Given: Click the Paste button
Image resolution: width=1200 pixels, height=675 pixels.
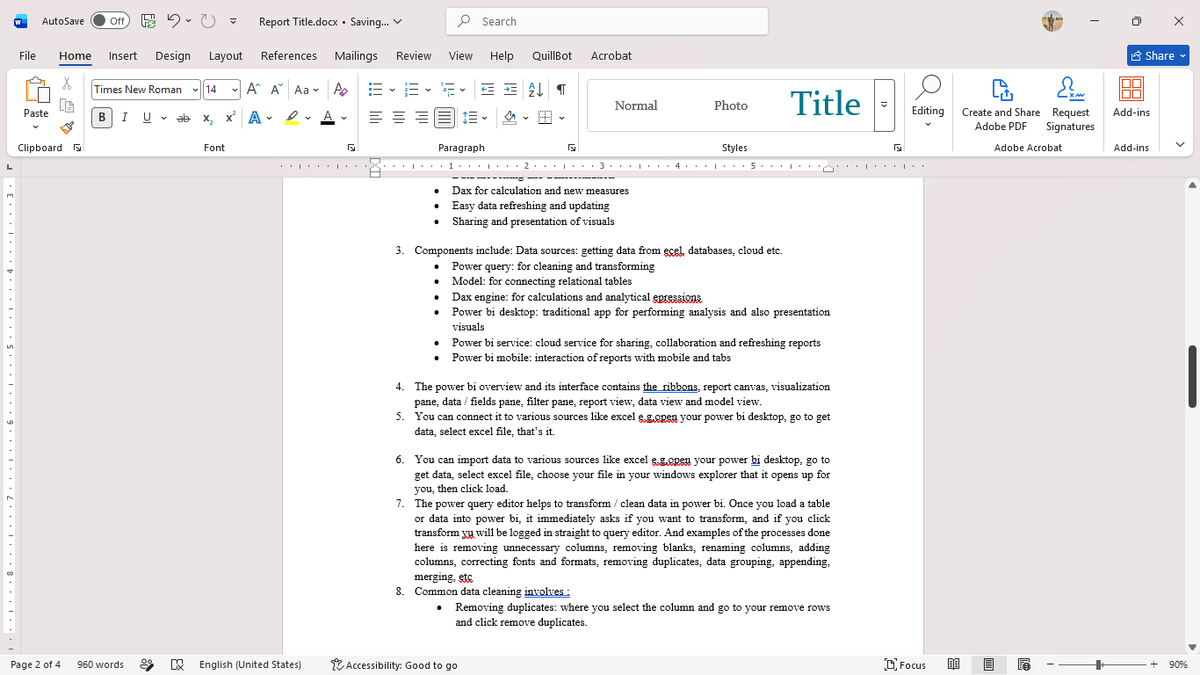Looking at the screenshot, I should tap(35, 103).
